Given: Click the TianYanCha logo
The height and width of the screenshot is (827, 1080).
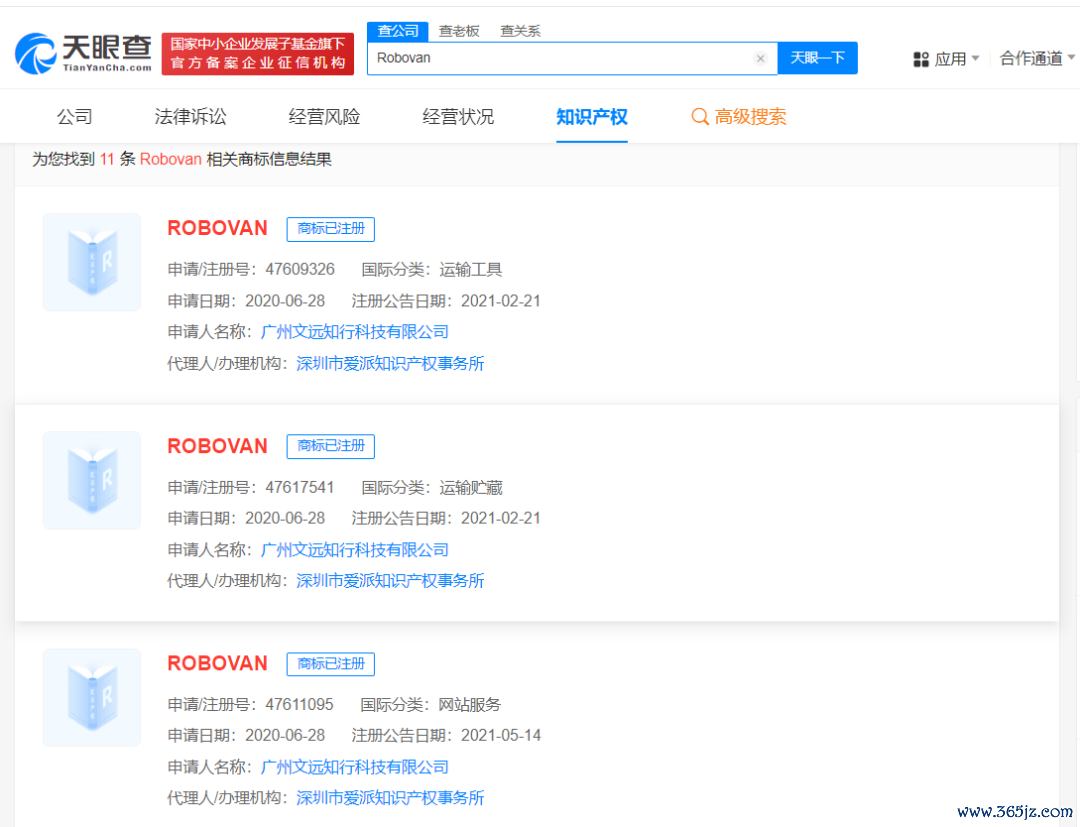Looking at the screenshot, I should pyautogui.click(x=84, y=53).
